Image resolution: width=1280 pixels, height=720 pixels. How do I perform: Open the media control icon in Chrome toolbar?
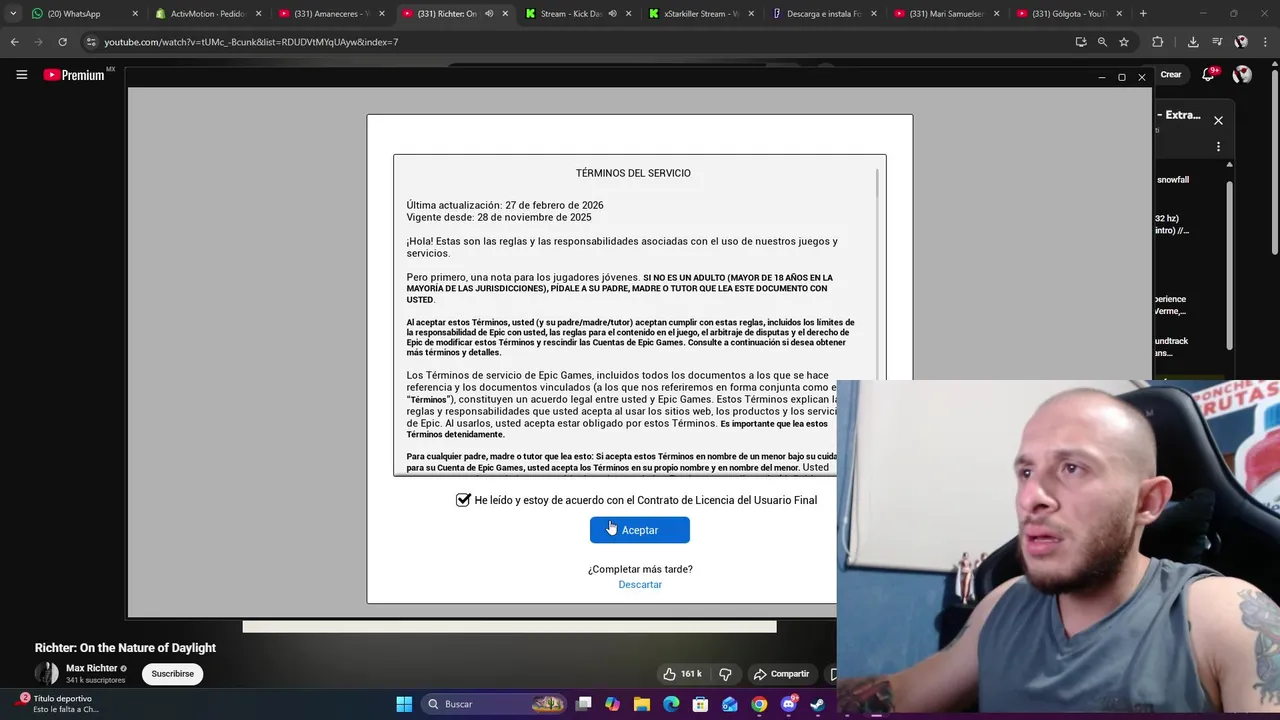pyautogui.click(x=1217, y=42)
